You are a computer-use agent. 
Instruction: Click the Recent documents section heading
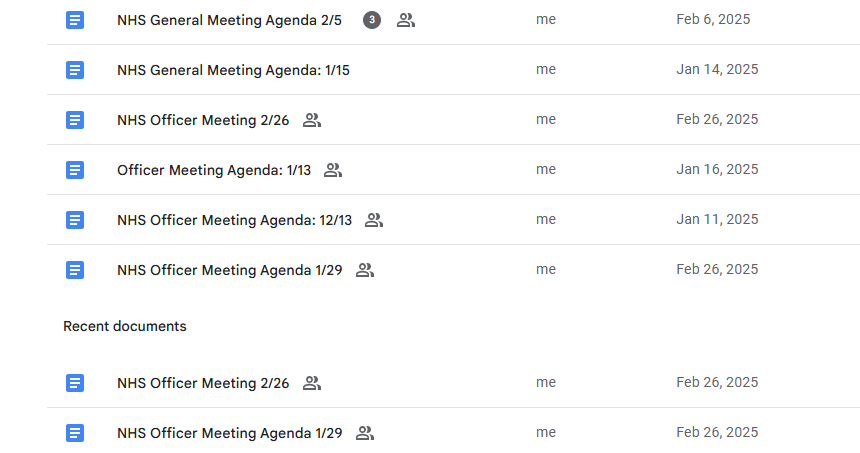pyautogui.click(x=125, y=326)
